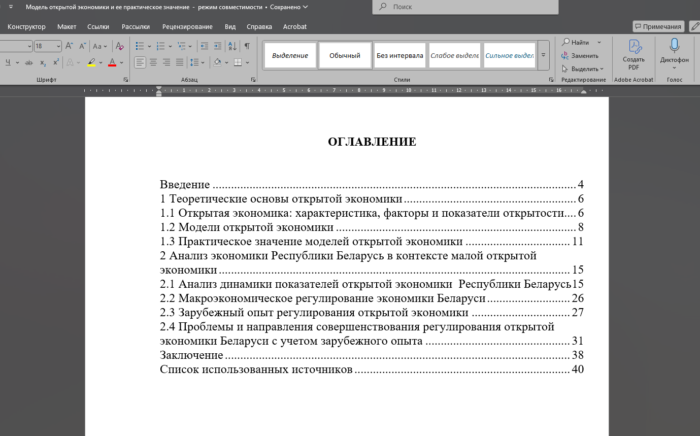The height and width of the screenshot is (436, 700).
Task: Click in the Поиск search field
Action: coord(465,7)
